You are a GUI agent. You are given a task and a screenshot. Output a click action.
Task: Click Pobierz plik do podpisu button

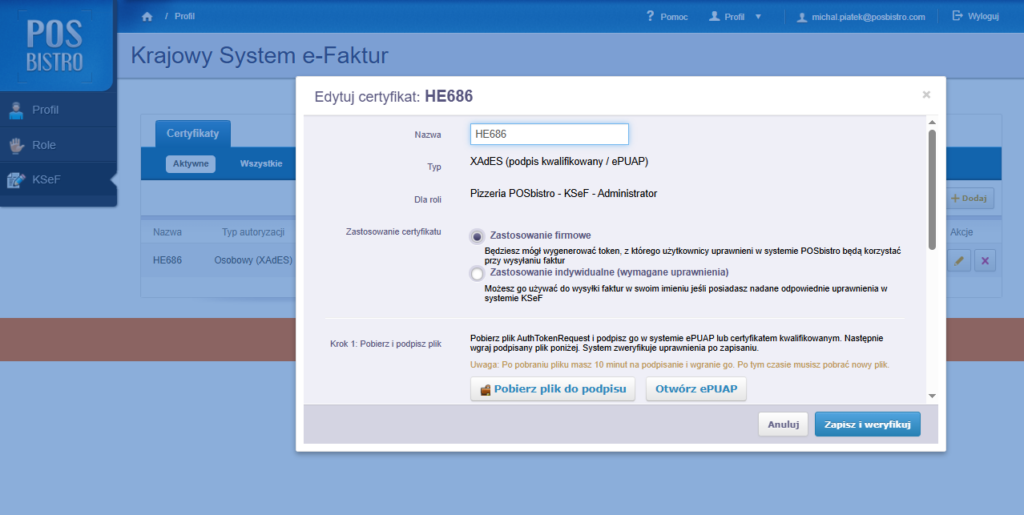pyautogui.click(x=552, y=389)
